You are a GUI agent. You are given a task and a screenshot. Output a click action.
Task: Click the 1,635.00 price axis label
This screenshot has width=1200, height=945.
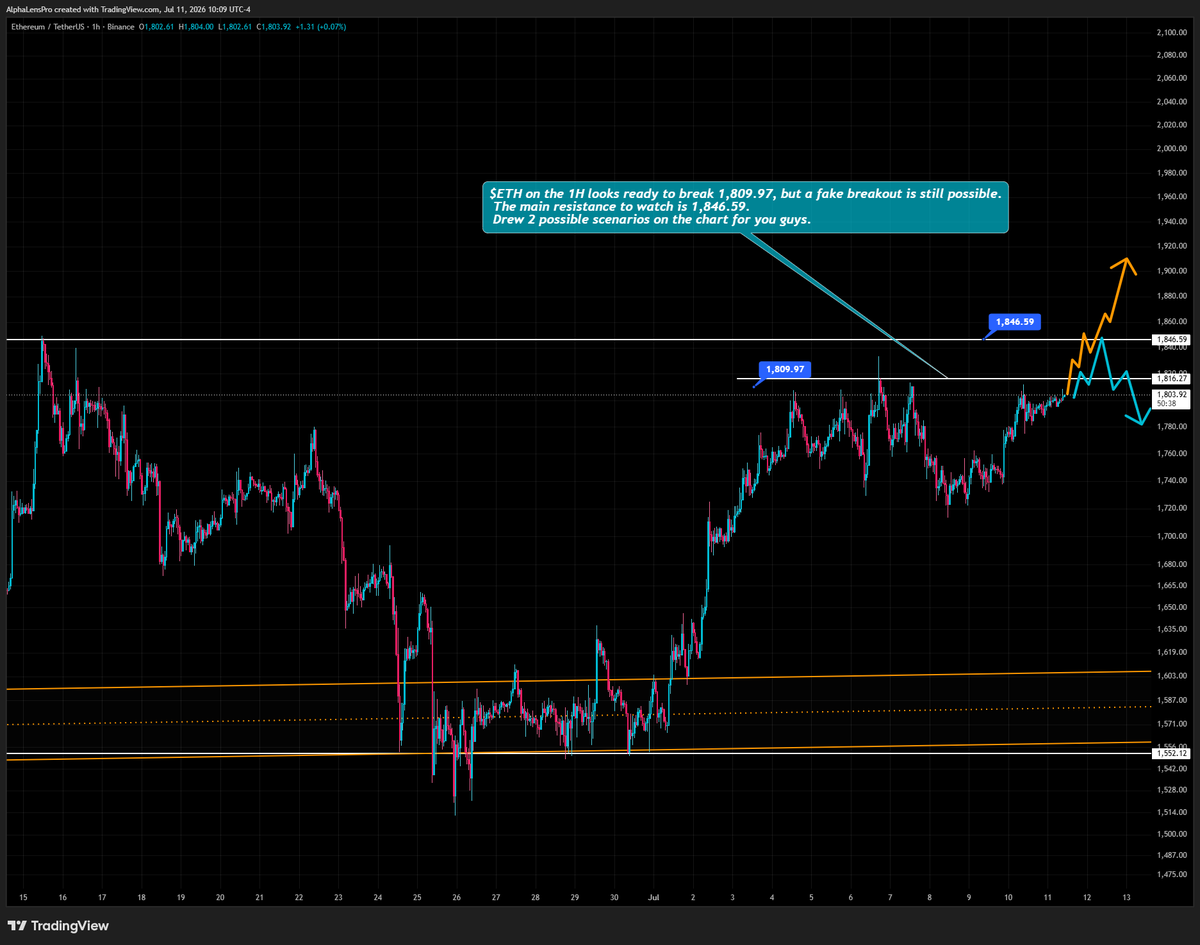click(1171, 630)
